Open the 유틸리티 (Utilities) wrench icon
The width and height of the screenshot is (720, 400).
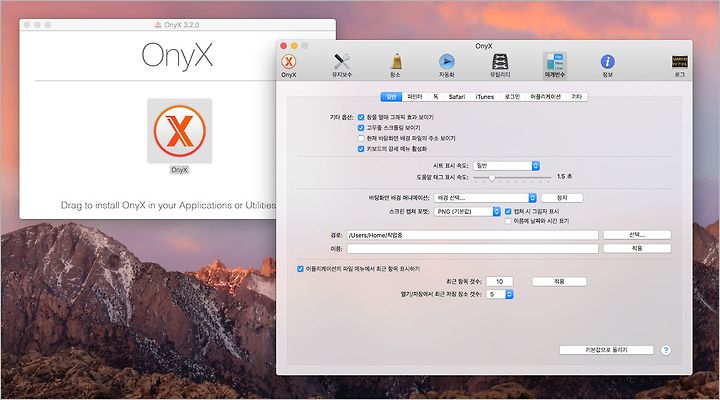point(500,66)
